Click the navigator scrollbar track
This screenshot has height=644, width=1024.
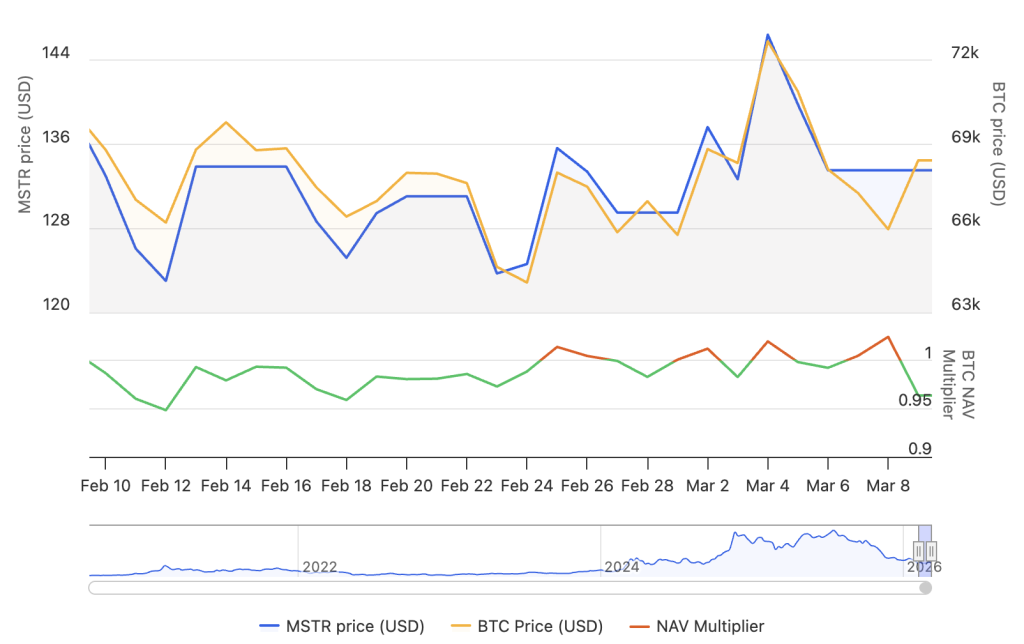(x=500, y=588)
